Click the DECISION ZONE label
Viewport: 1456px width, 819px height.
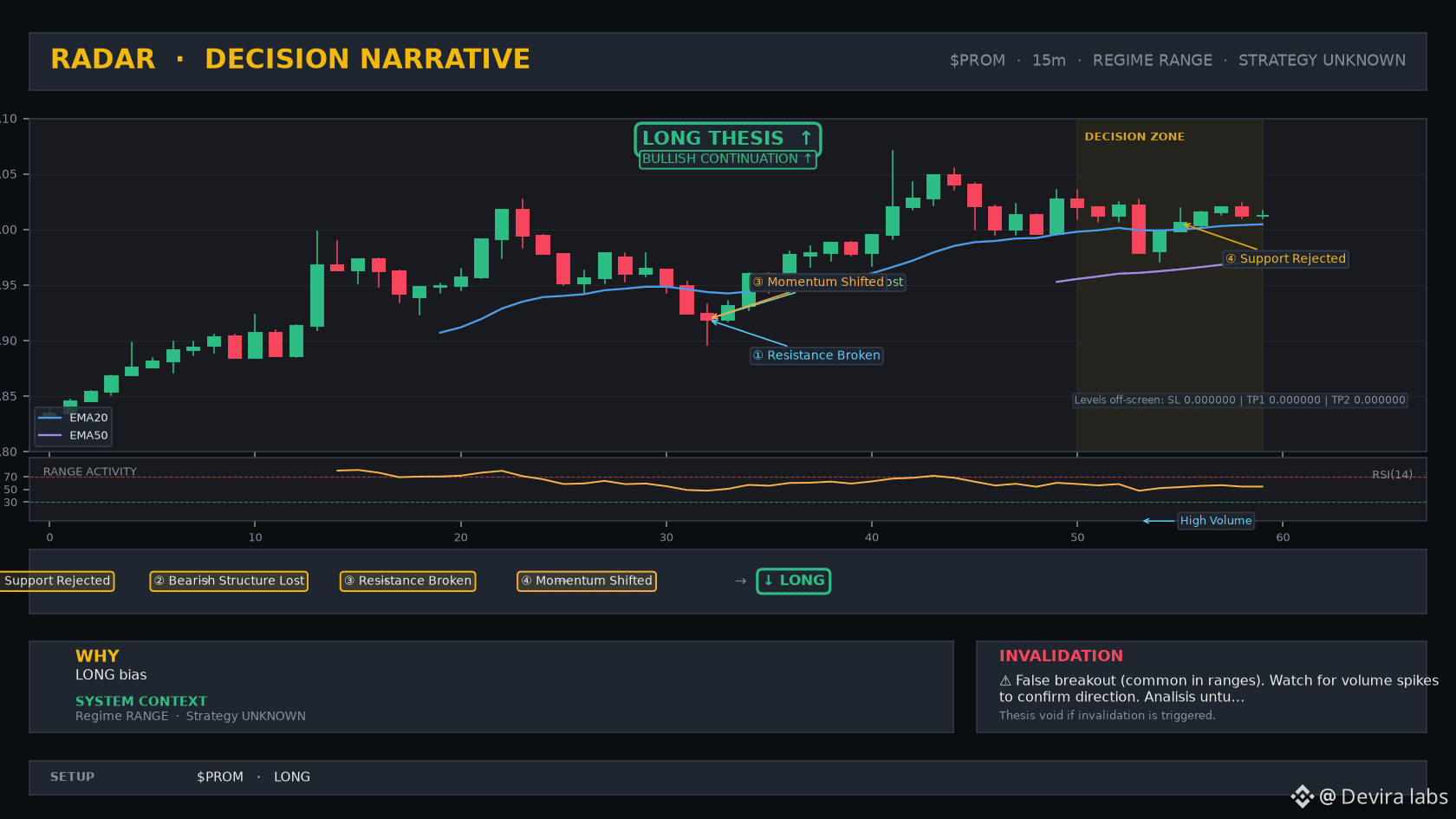(x=1134, y=137)
